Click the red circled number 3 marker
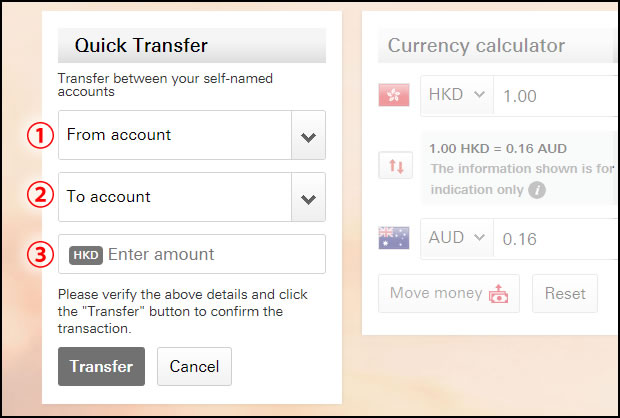 pos(40,255)
